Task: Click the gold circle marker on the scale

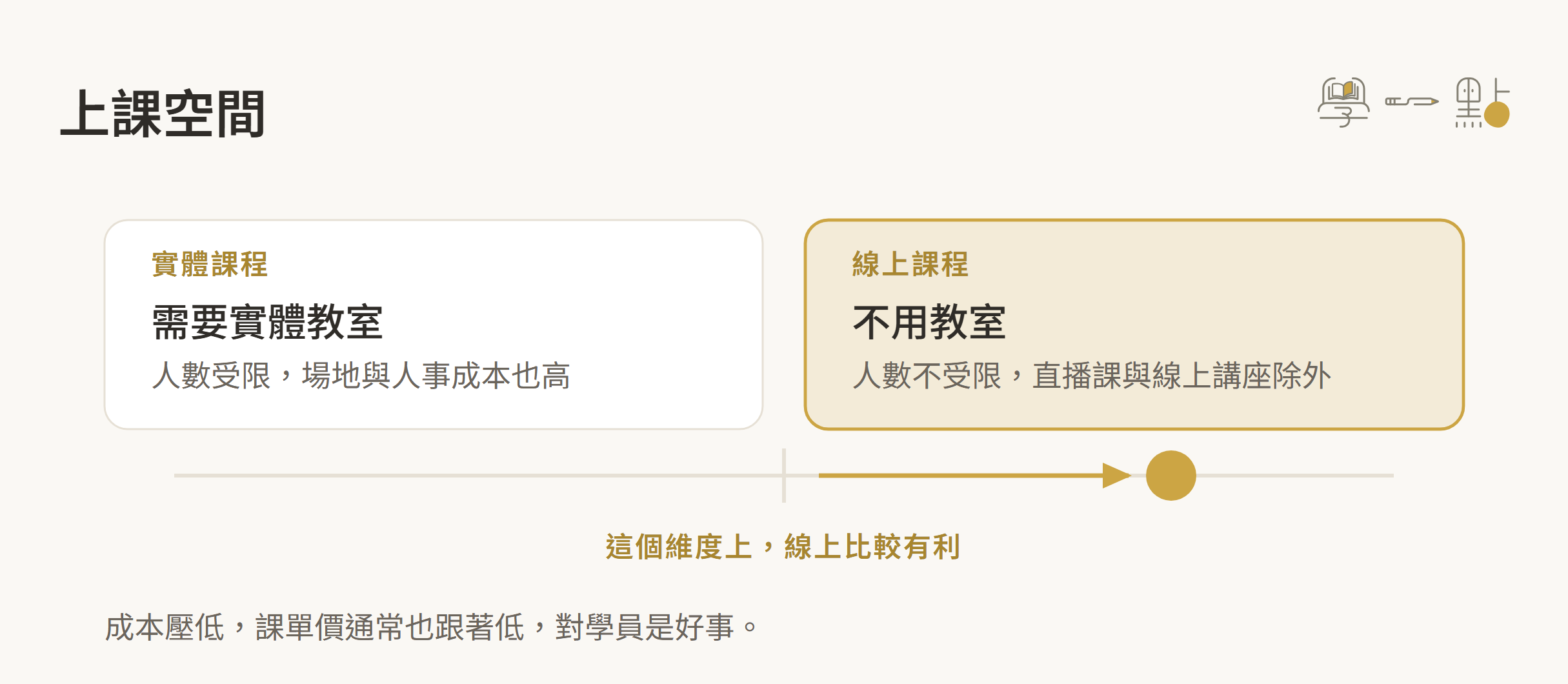Action: coord(1171,476)
